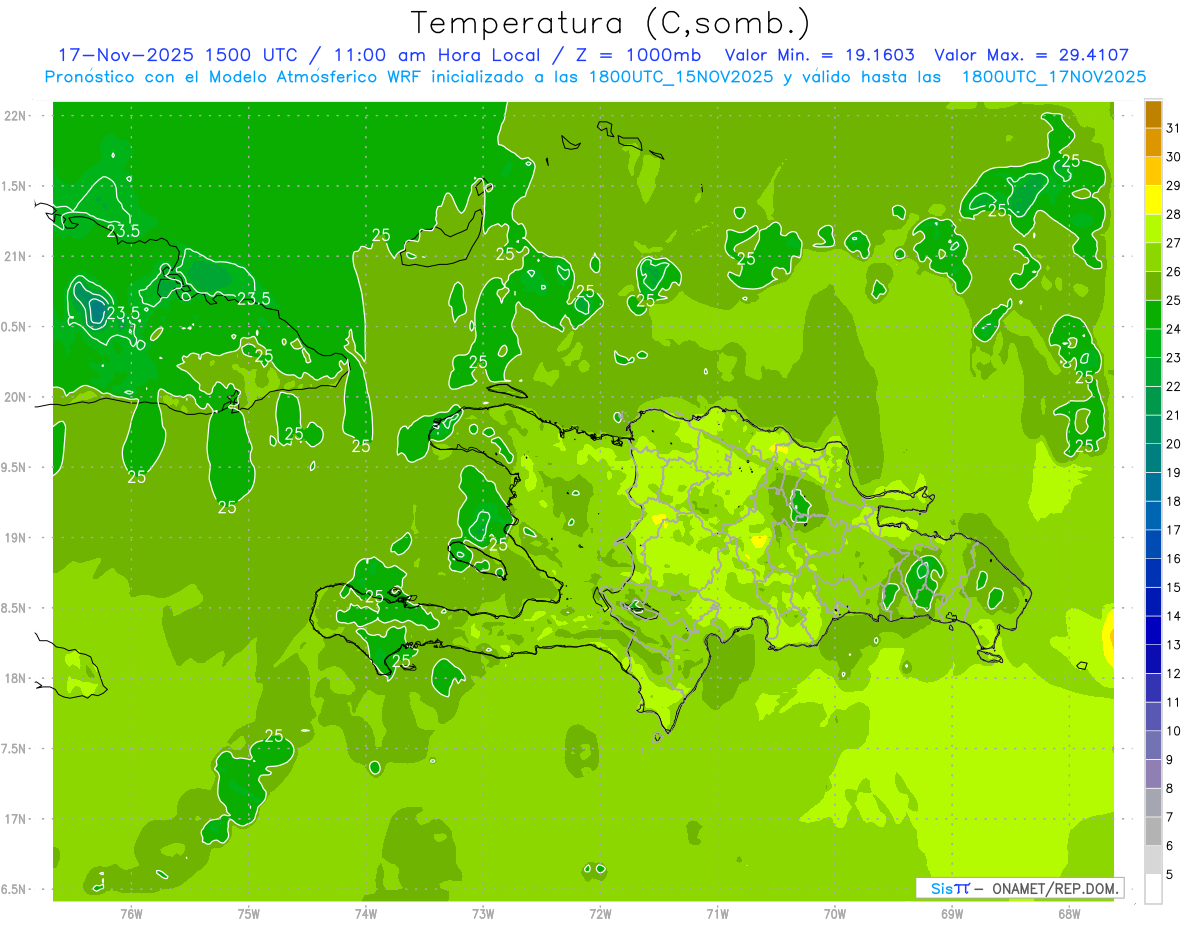Click legend value 20
Screen dimensions: 1200x927
pos(1173,444)
